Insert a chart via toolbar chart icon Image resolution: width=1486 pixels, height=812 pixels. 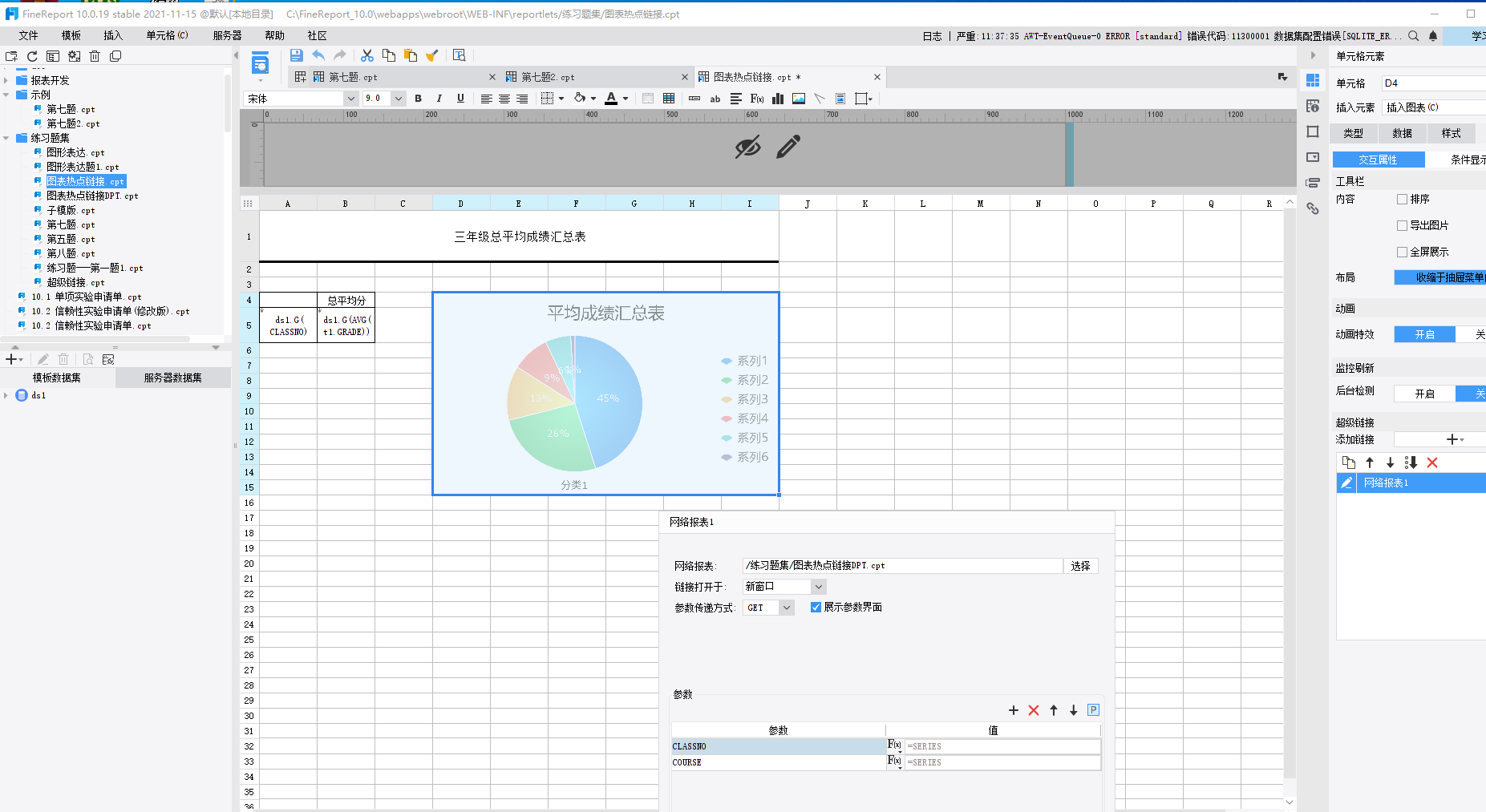click(777, 99)
